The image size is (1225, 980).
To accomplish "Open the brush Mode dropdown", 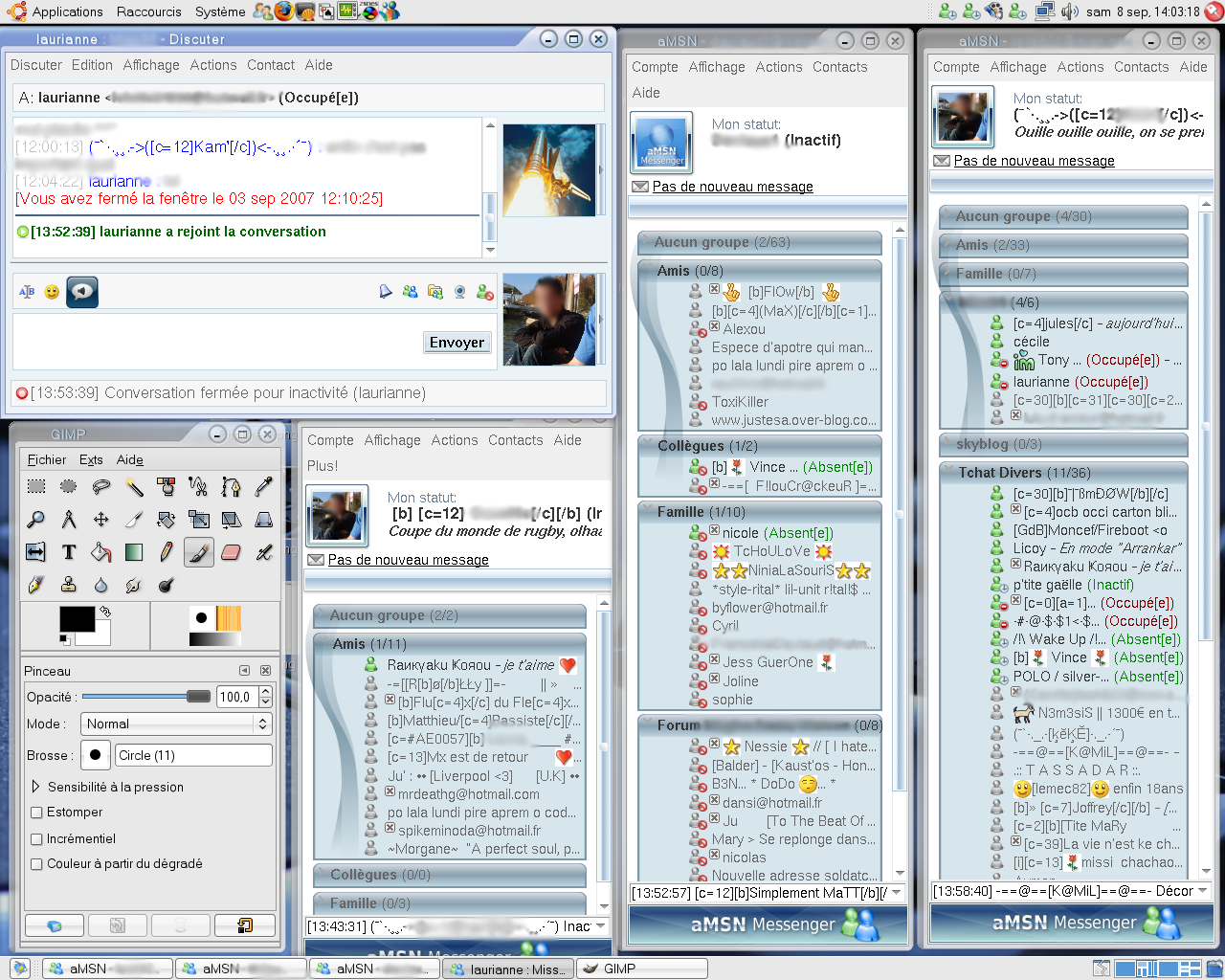I will 176,724.
